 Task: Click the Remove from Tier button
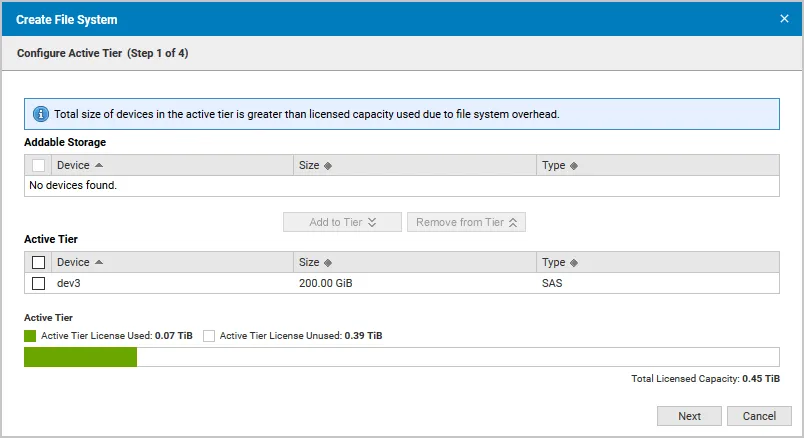coord(466,222)
